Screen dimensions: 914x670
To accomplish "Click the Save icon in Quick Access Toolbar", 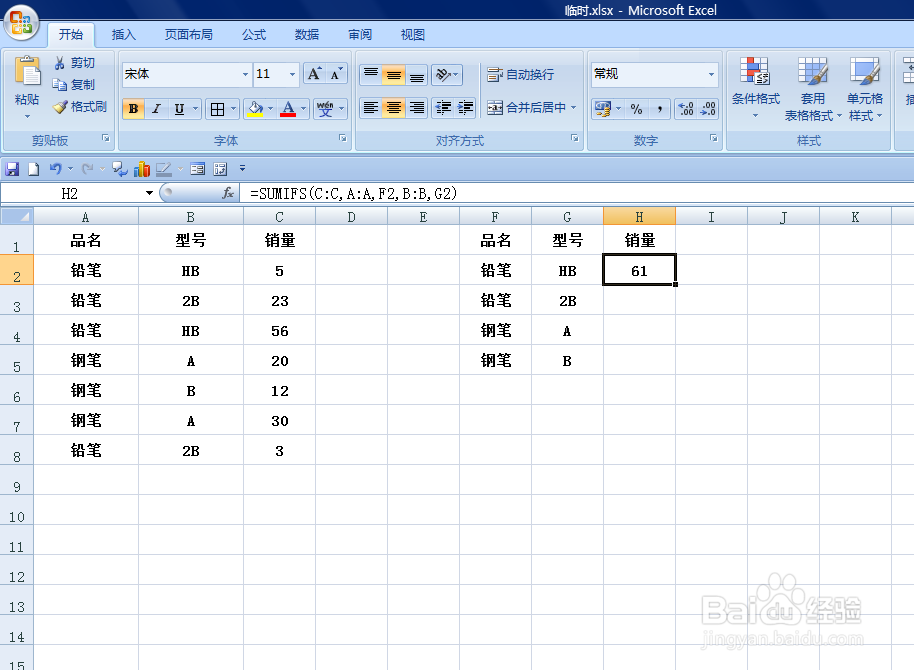I will point(11,168).
